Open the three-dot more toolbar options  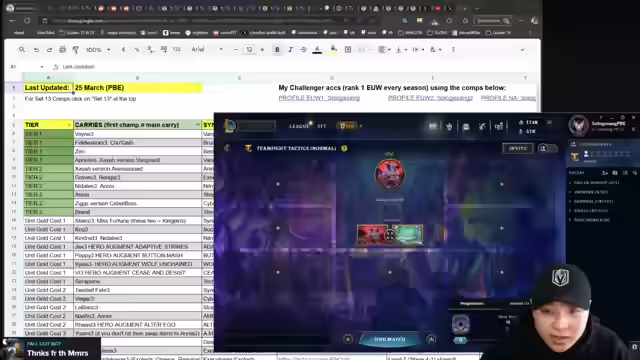pyautogui.click(x=453, y=49)
